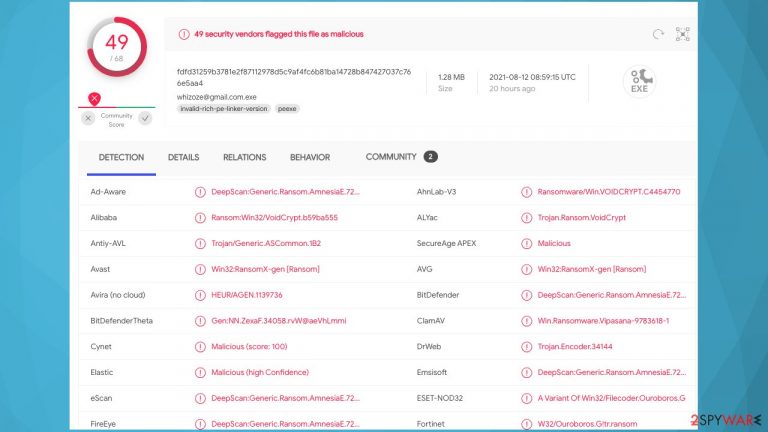Click the peexe tag
768x432 pixels.
point(287,109)
